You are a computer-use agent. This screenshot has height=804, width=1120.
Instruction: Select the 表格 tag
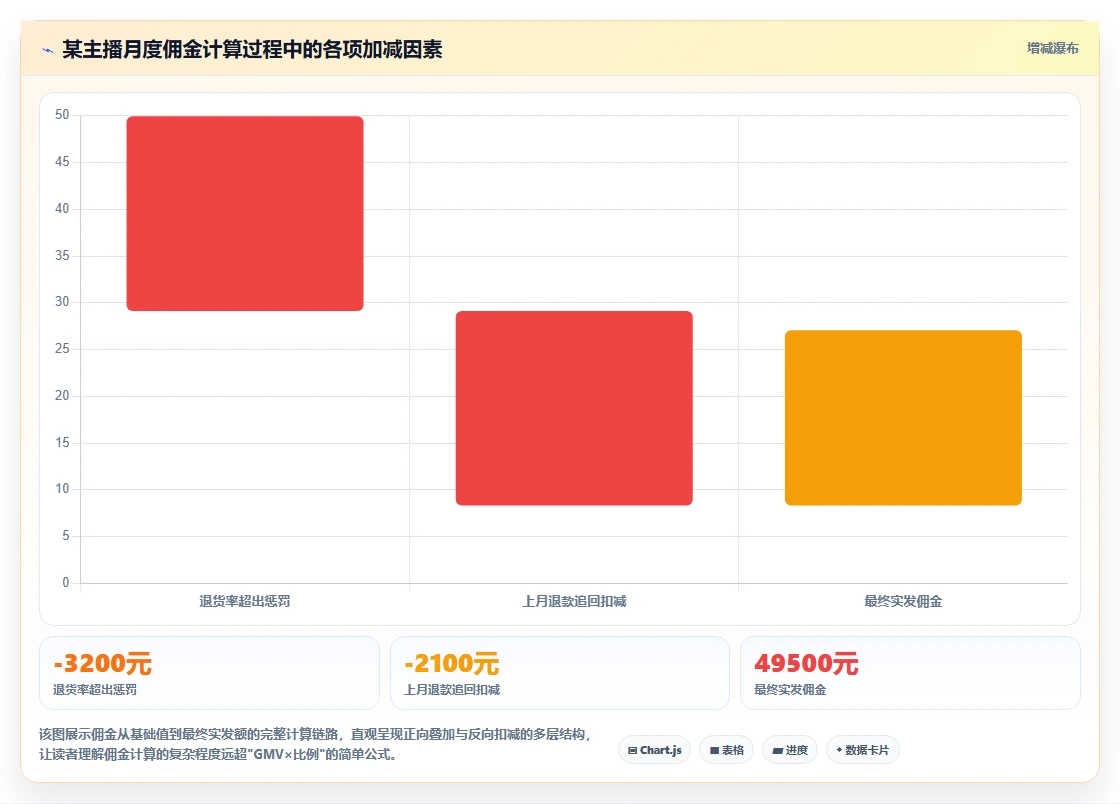pyautogui.click(x=726, y=750)
